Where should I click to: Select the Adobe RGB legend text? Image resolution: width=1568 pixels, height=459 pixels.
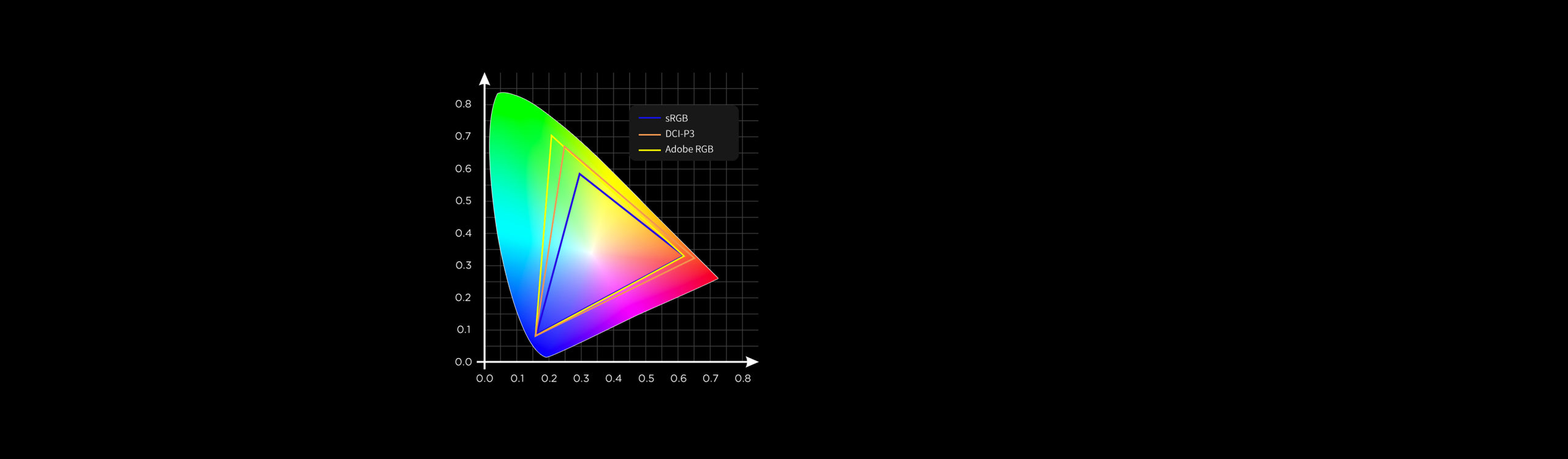click(x=689, y=149)
